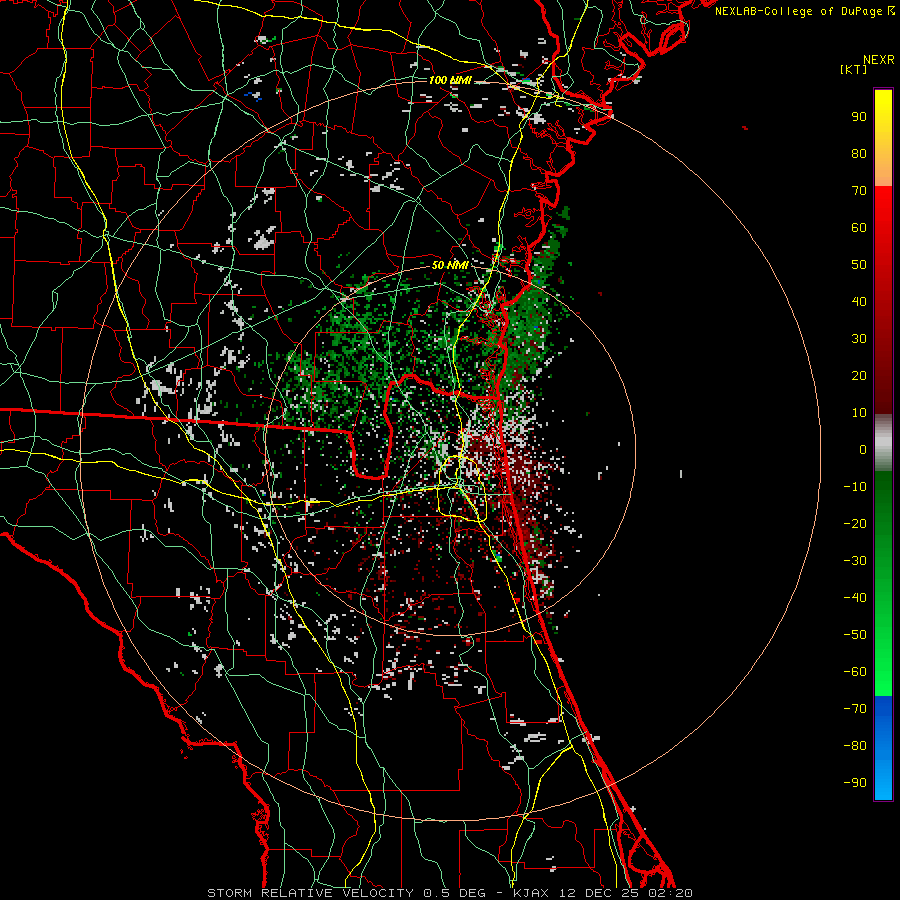Click the NEXR label above the color scale

(x=879, y=60)
